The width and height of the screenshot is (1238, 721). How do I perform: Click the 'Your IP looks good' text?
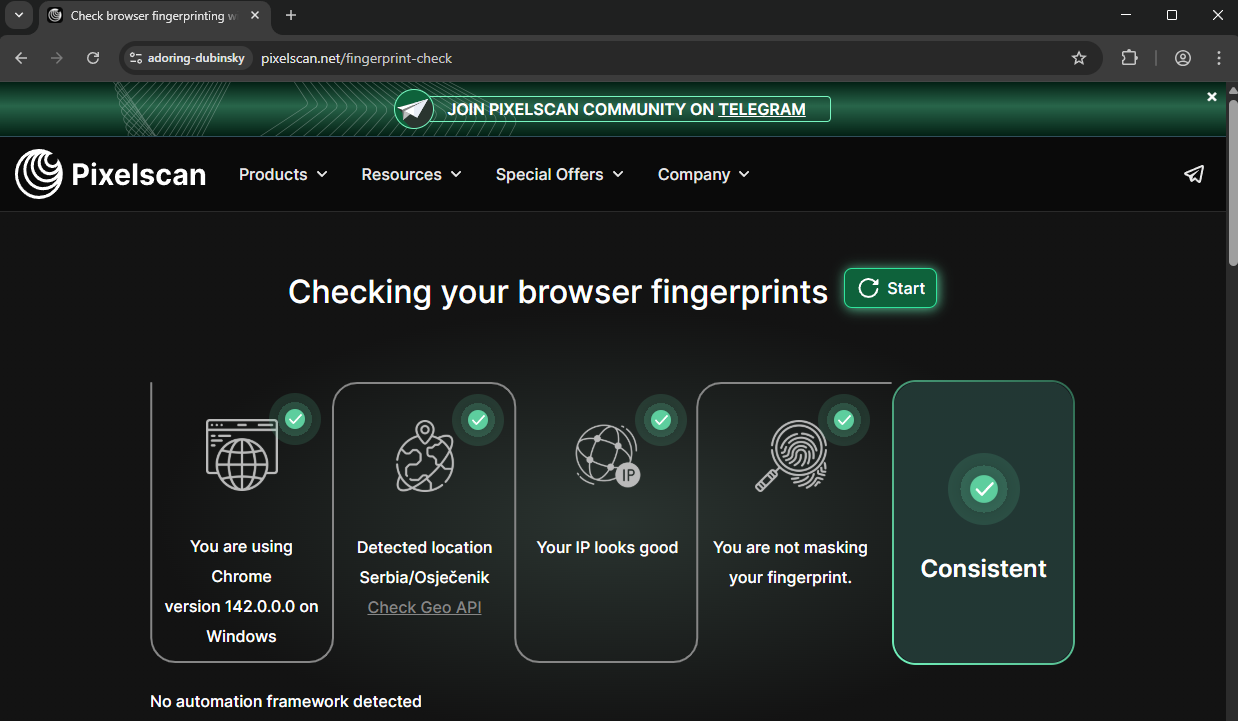coord(607,547)
